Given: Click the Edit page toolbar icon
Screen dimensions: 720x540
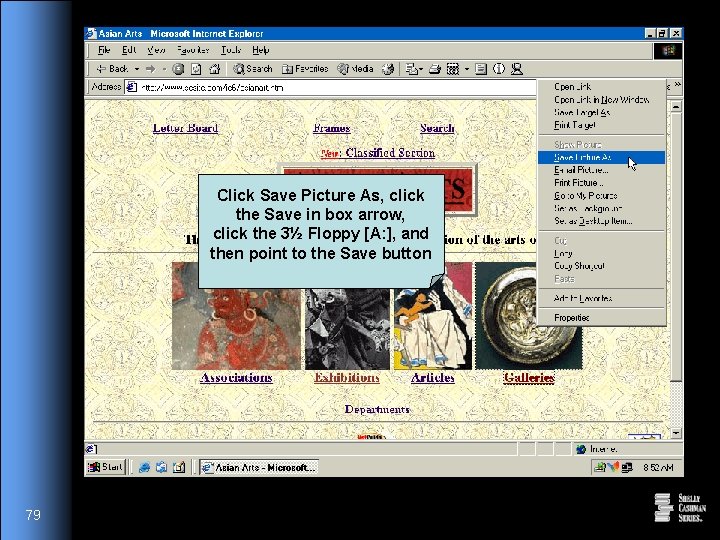Looking at the screenshot, I should tap(453, 69).
